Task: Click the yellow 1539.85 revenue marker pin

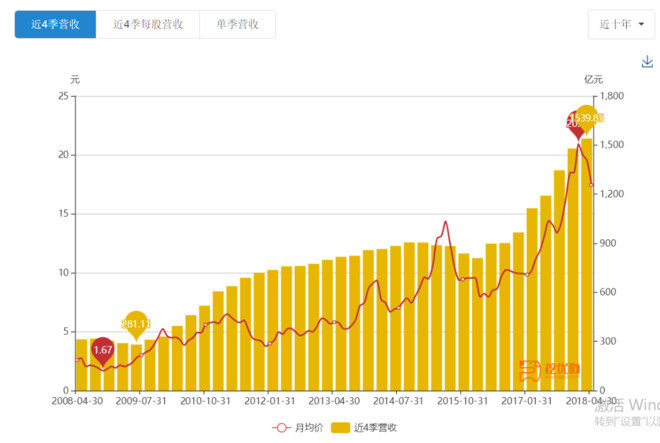Action: pyautogui.click(x=587, y=119)
